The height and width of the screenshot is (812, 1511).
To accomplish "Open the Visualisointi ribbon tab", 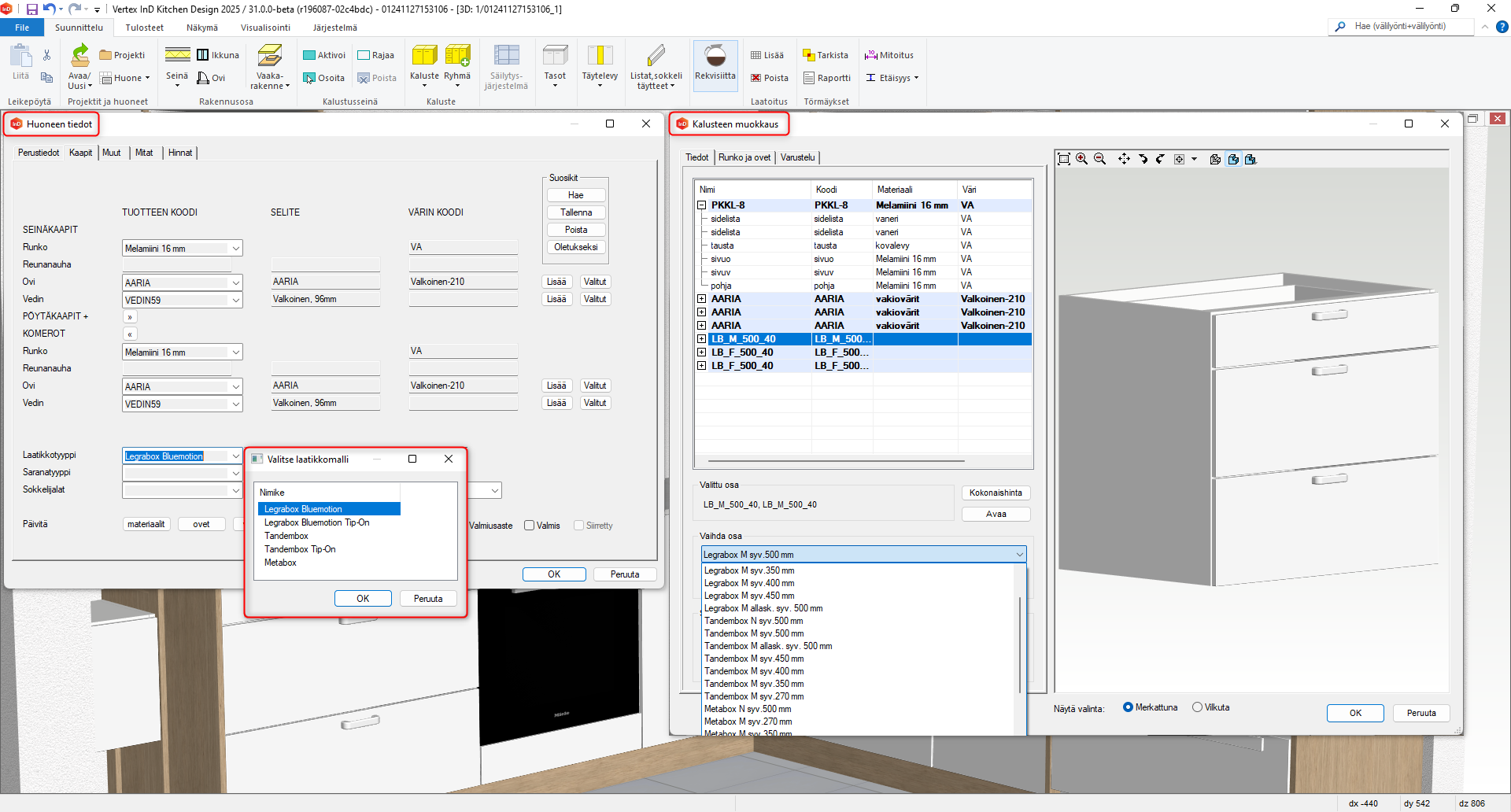I will coord(265,28).
